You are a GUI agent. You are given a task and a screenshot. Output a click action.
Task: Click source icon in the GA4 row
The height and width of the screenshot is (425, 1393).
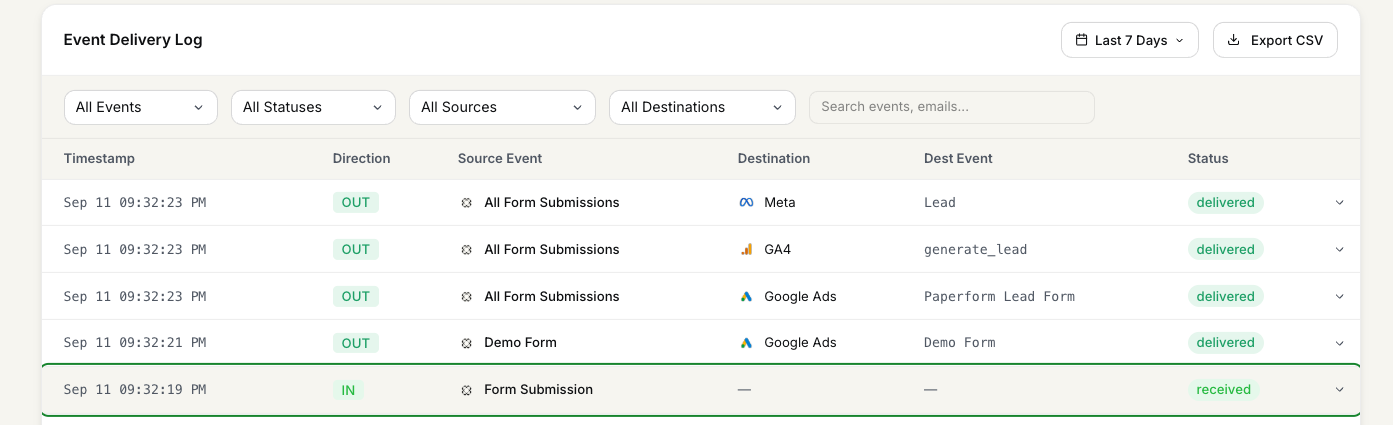click(x=466, y=250)
